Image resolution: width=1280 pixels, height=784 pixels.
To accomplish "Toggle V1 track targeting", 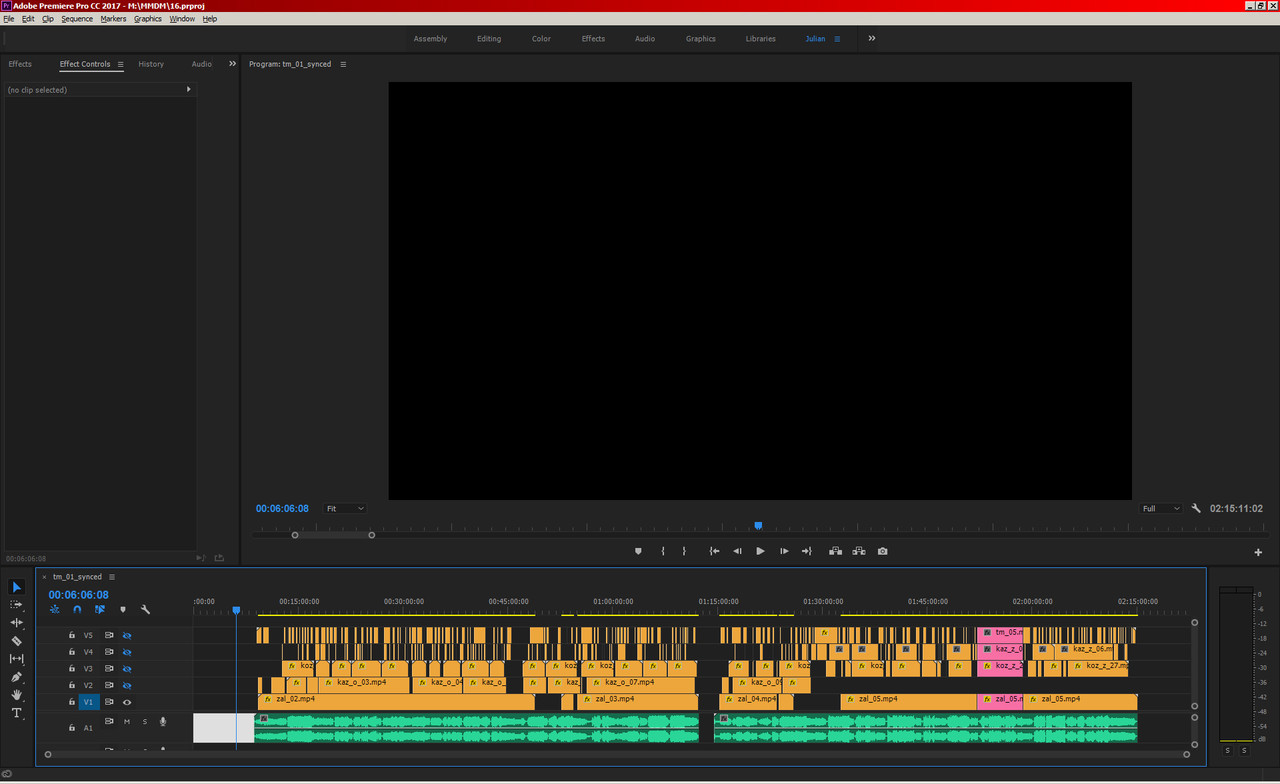I will (88, 702).
